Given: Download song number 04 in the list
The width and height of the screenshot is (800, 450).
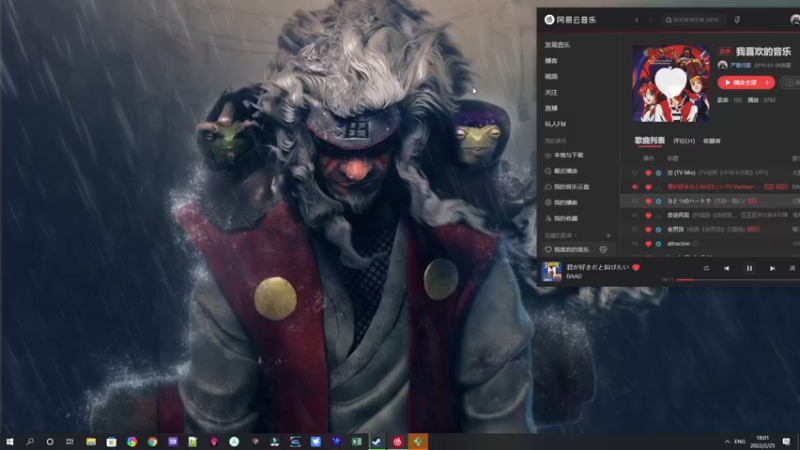Looking at the screenshot, I should 659,215.
